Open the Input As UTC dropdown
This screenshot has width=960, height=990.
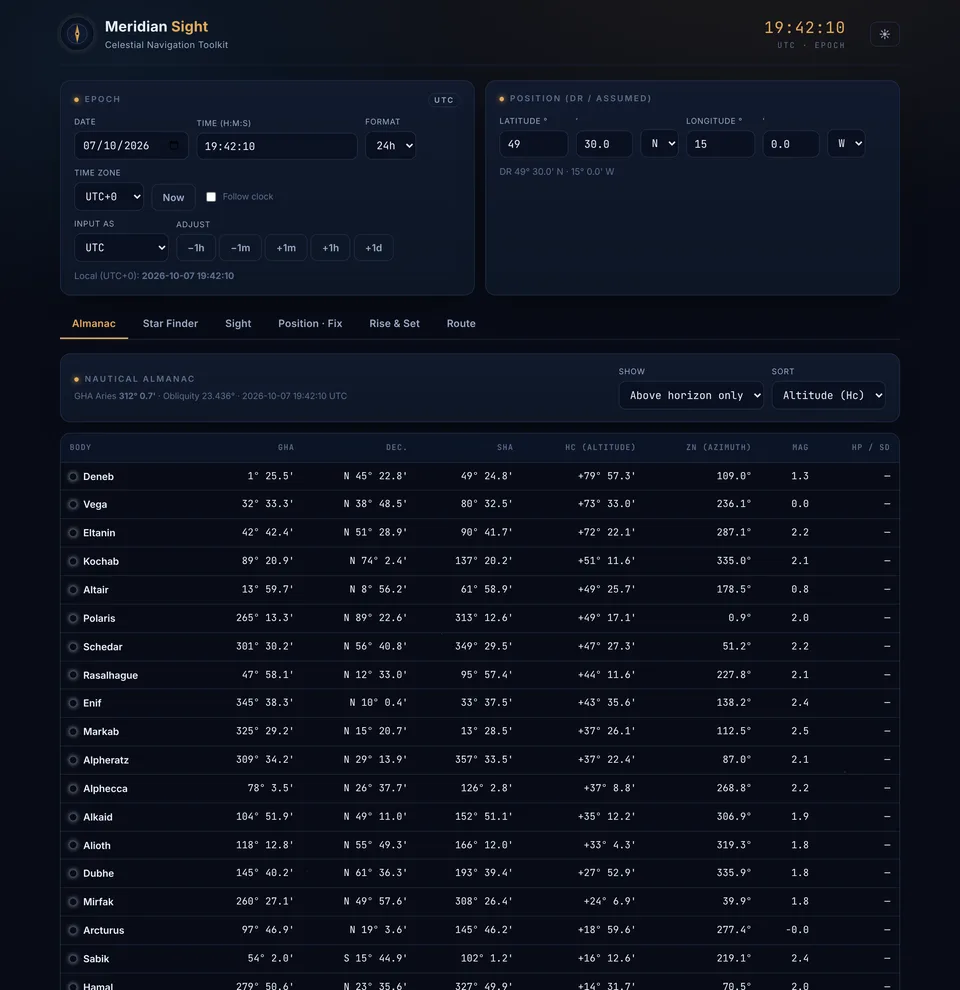pyautogui.click(x=121, y=248)
